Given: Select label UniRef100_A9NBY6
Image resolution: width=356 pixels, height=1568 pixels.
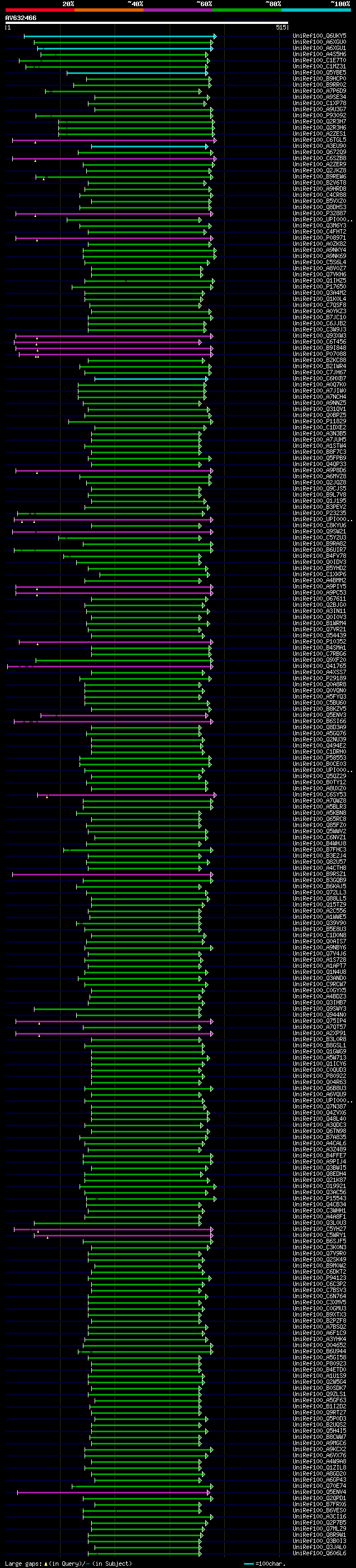Looking at the screenshot, I should 319,947.
